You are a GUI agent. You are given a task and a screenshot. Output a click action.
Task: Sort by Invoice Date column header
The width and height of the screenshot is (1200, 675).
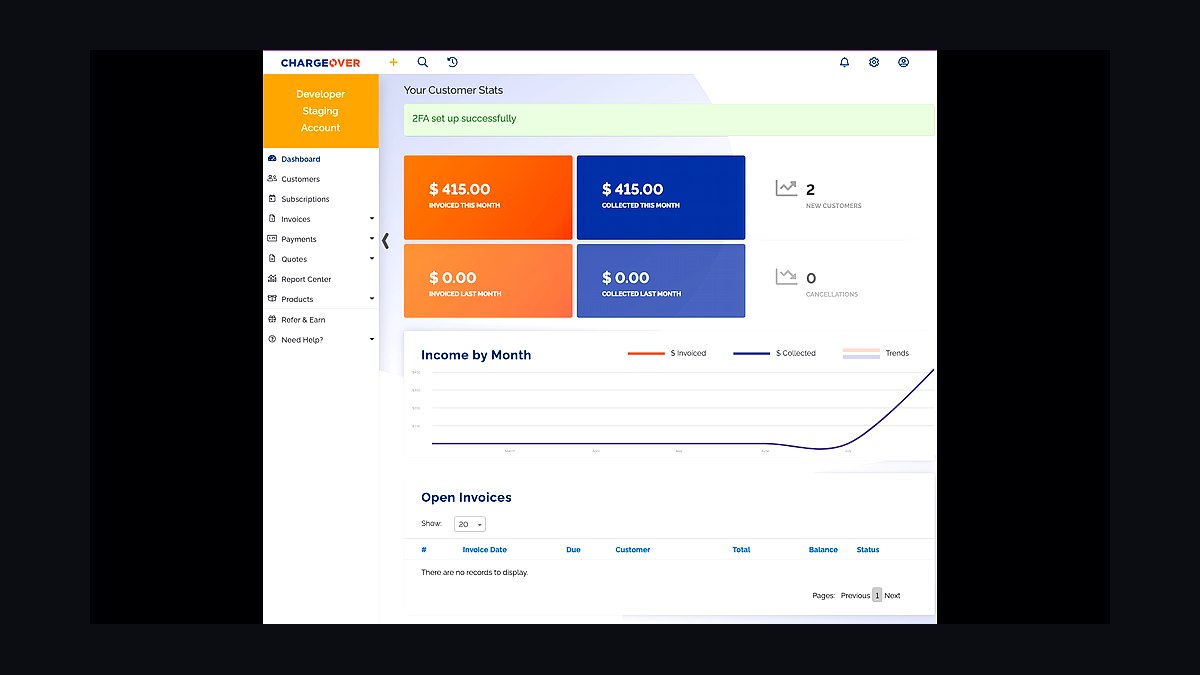pyautogui.click(x=485, y=550)
